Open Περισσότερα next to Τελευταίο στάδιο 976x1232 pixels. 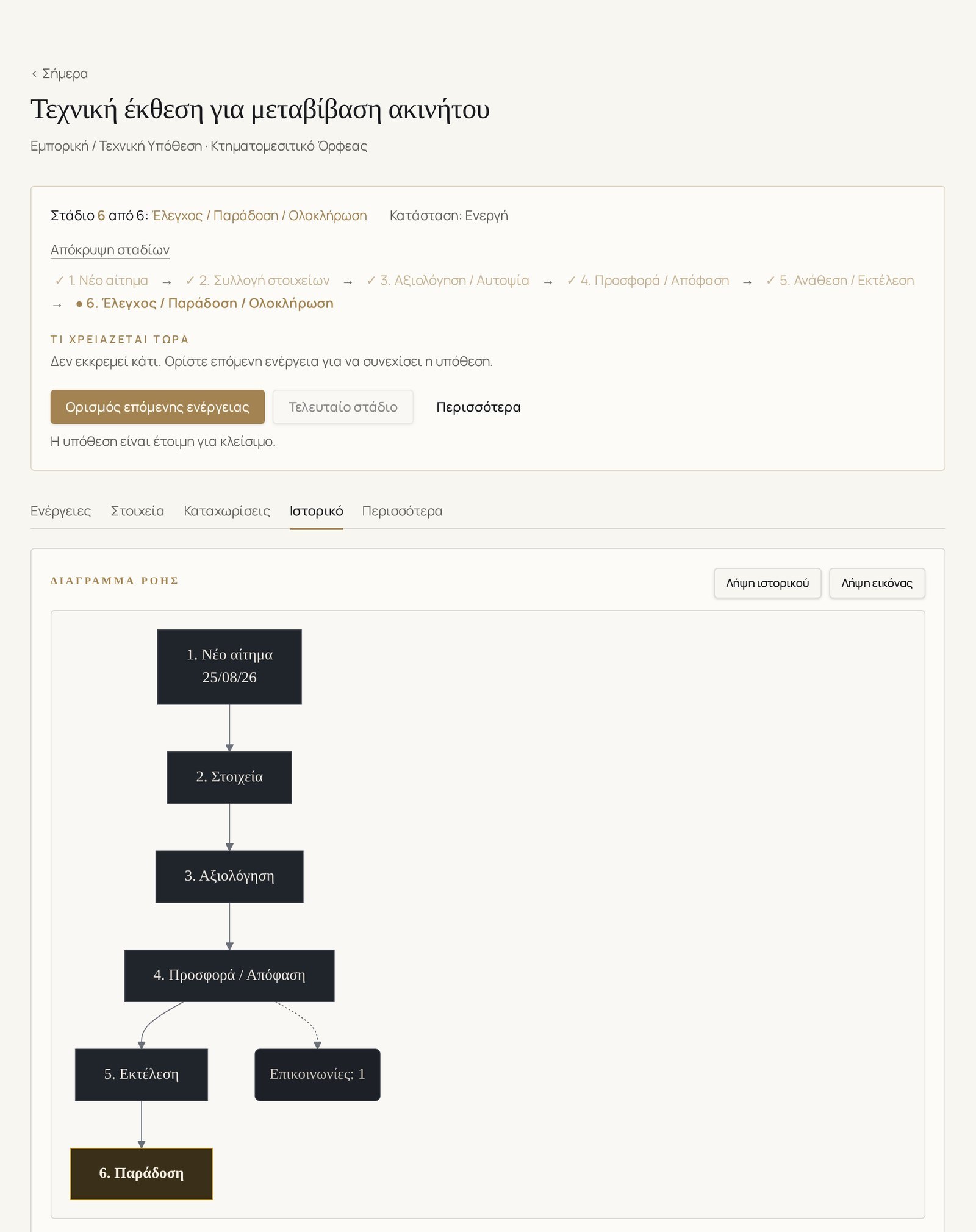tap(478, 407)
